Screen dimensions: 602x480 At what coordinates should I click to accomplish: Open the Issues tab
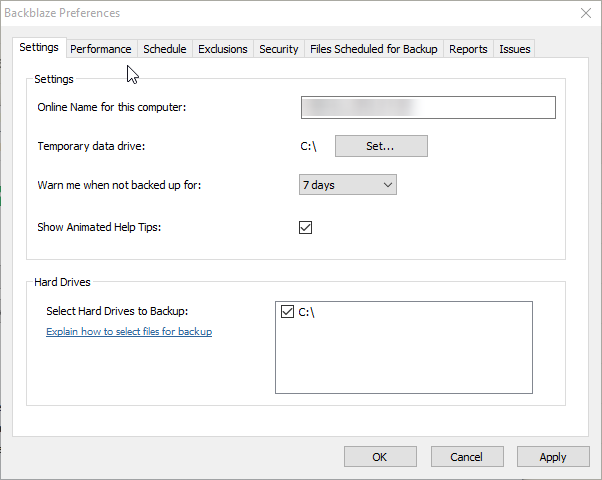[514, 49]
